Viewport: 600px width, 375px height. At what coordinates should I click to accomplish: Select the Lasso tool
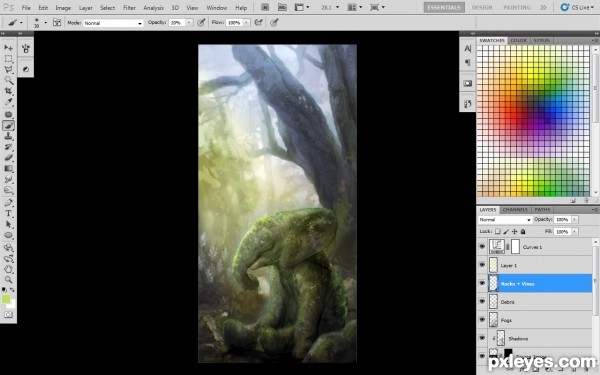[8, 69]
